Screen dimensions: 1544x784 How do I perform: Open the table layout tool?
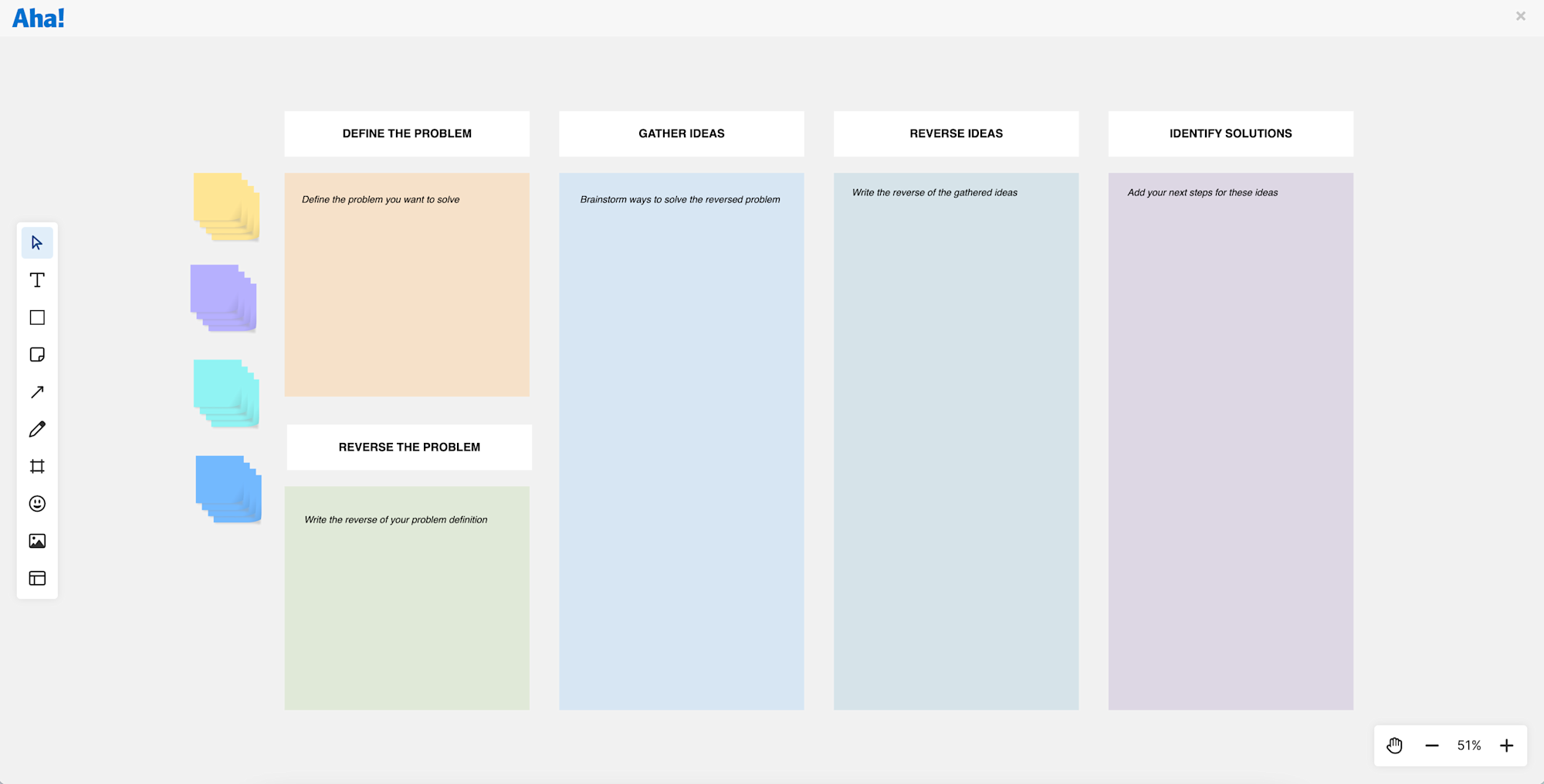click(36, 578)
